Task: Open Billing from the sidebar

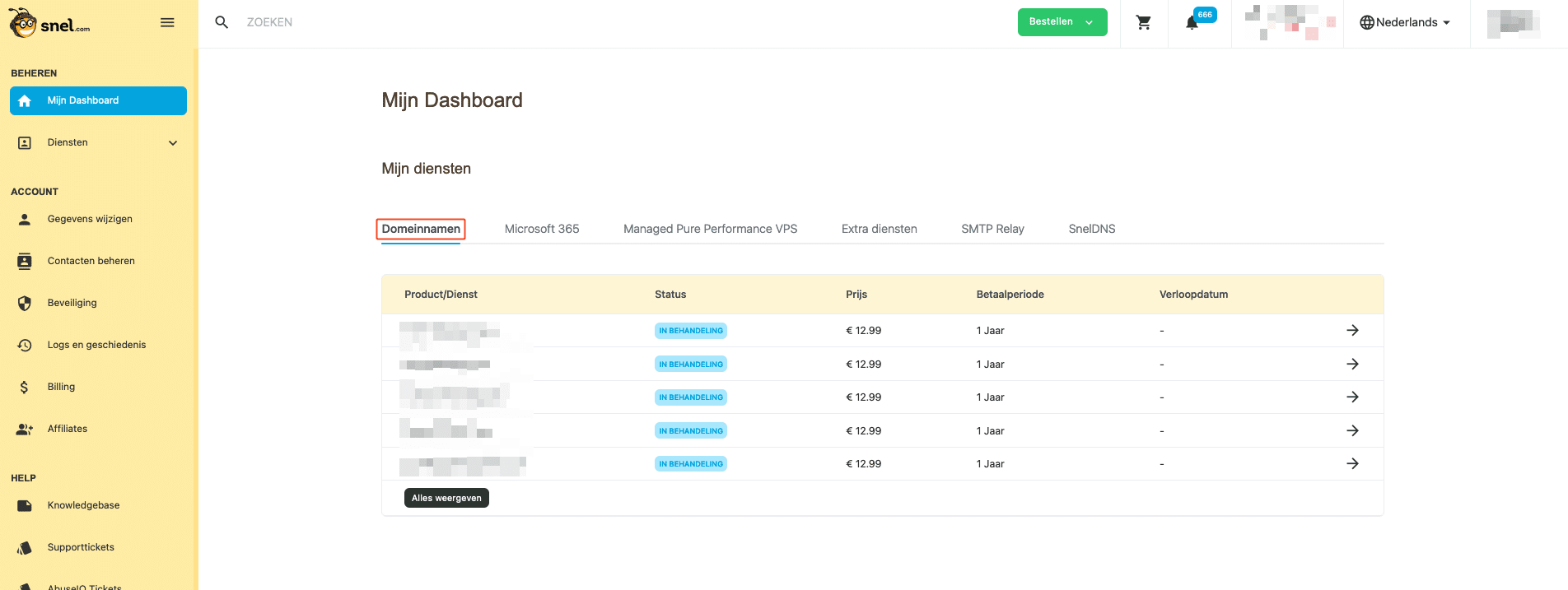Action: coord(61,387)
